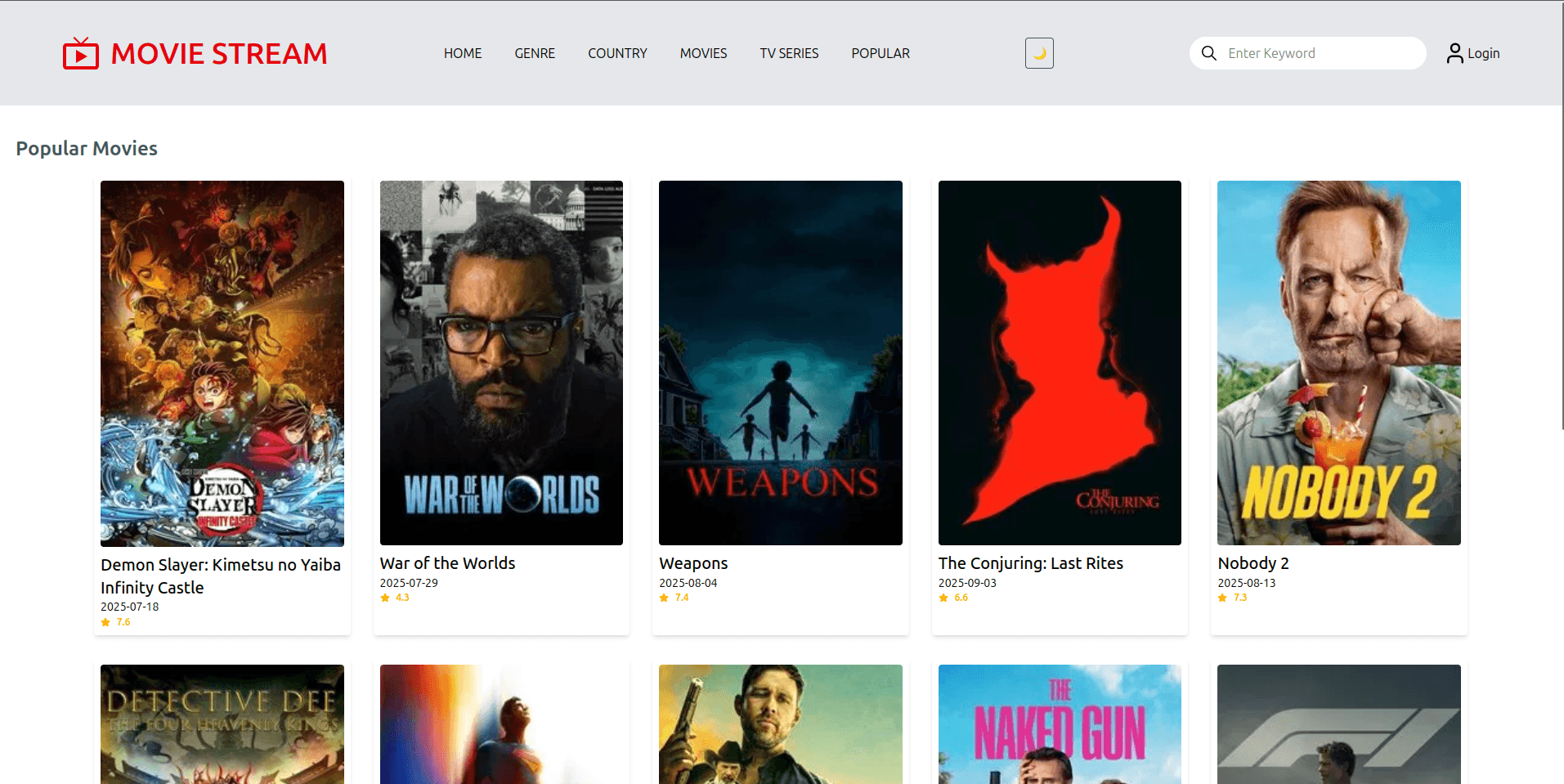Click the 2025-09-03 release date

click(967, 583)
